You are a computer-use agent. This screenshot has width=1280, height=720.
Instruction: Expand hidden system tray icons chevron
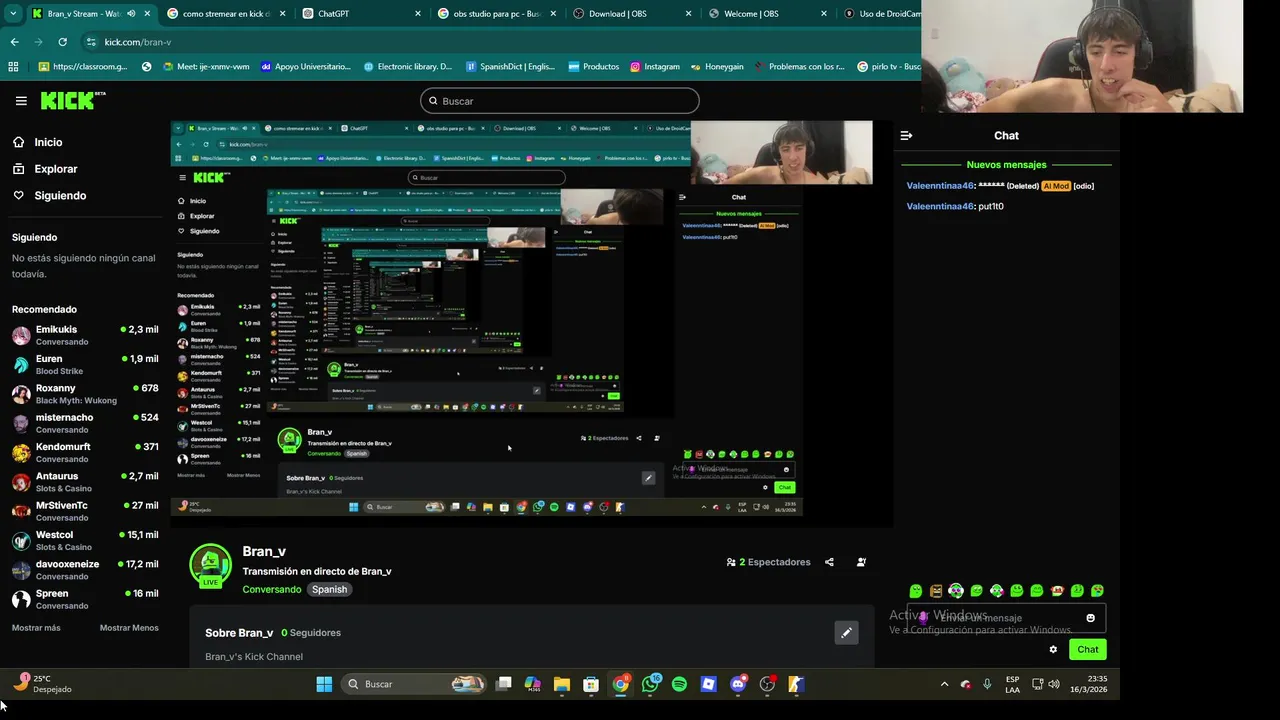point(944,684)
